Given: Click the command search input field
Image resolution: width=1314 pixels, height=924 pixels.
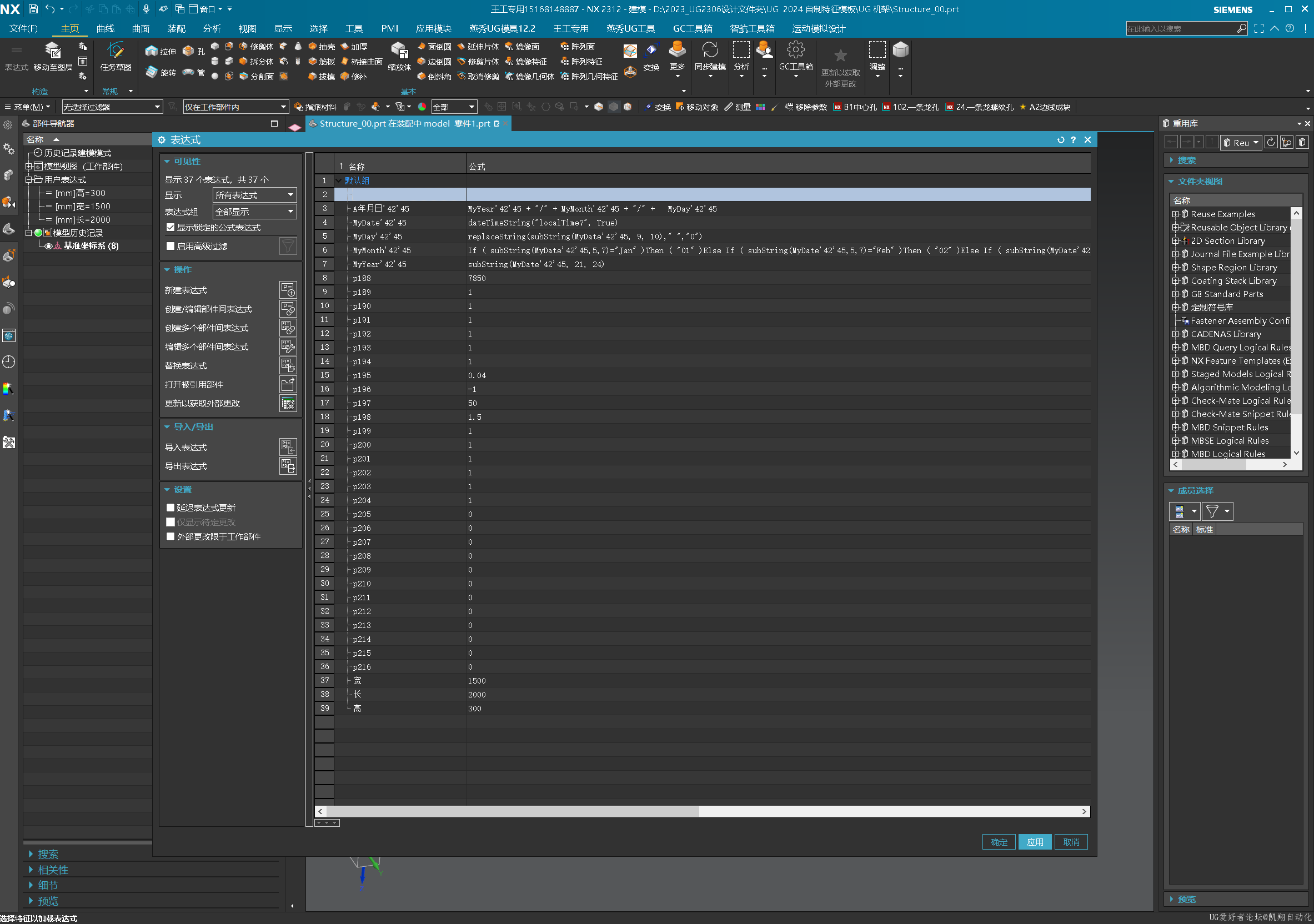Looking at the screenshot, I should click(x=1180, y=29).
